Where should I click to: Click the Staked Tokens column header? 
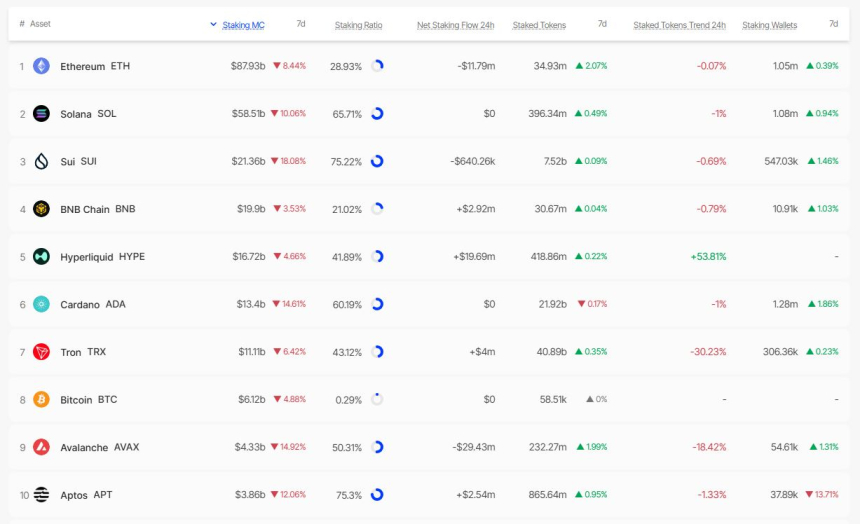(x=539, y=24)
